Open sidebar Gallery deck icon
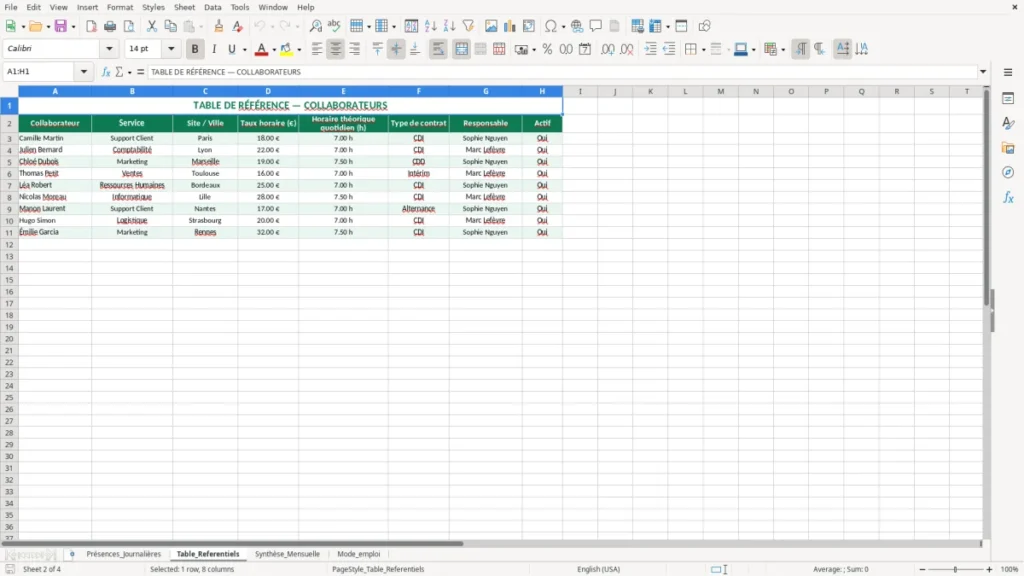Screen dimensions: 1024x576 point(1008,148)
